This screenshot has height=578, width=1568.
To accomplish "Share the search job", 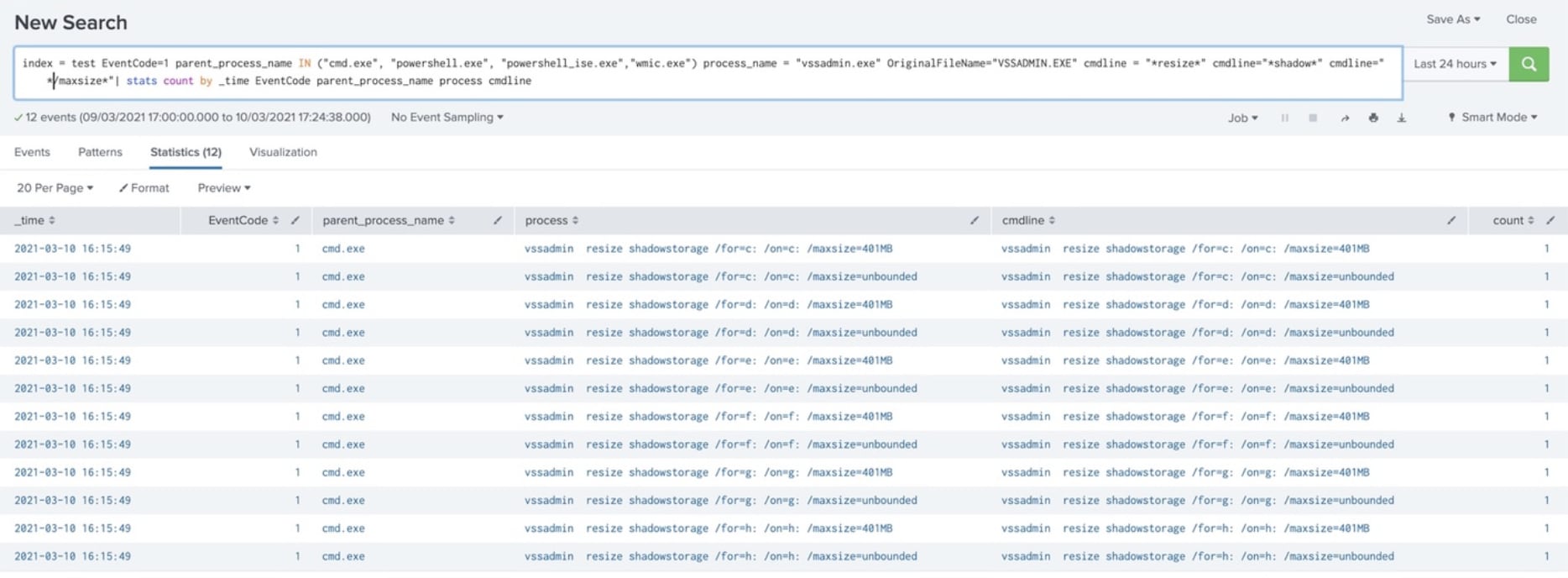I will (1345, 118).
